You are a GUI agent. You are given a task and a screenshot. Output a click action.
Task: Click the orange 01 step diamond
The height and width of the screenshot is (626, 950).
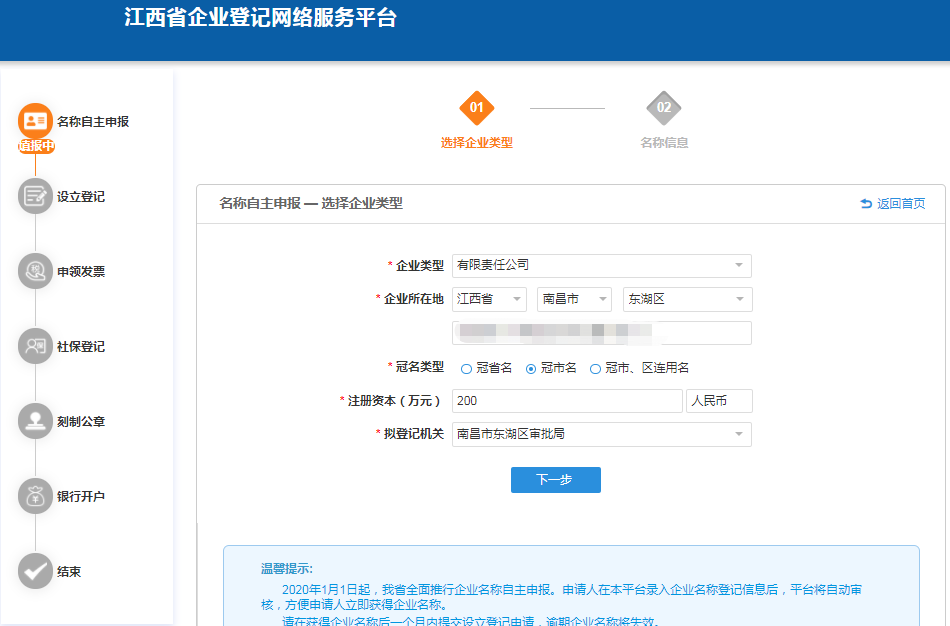[477, 108]
